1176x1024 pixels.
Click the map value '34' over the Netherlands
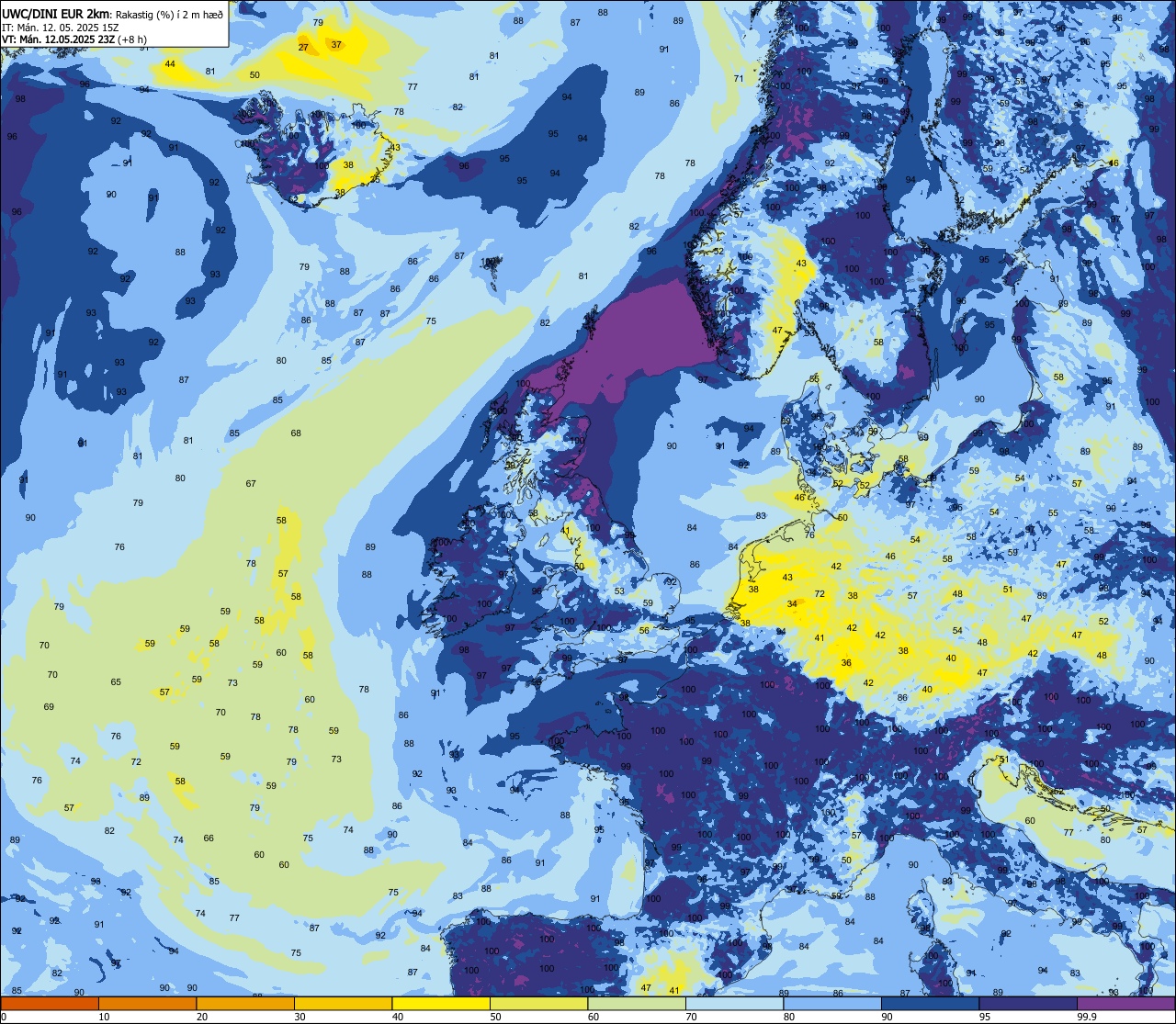[792, 604]
